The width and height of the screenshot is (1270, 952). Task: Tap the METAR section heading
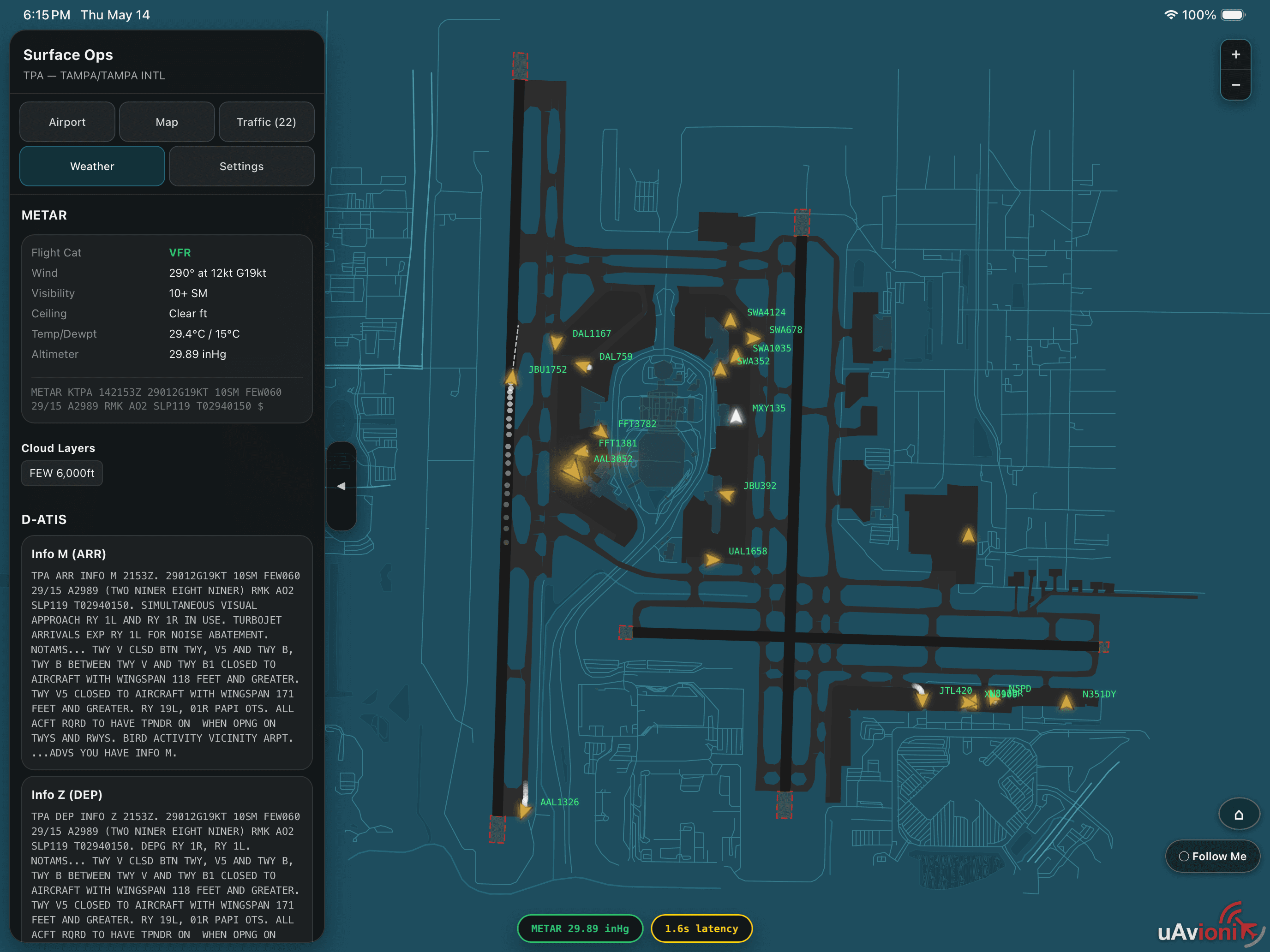44,215
